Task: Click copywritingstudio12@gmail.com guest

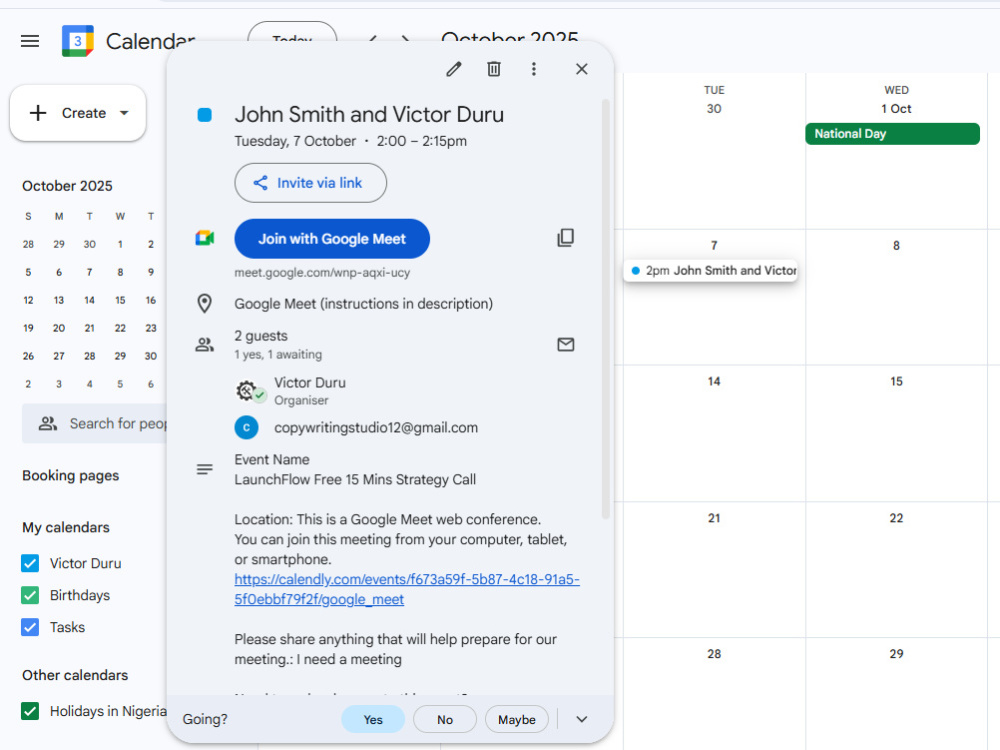Action: [376, 428]
